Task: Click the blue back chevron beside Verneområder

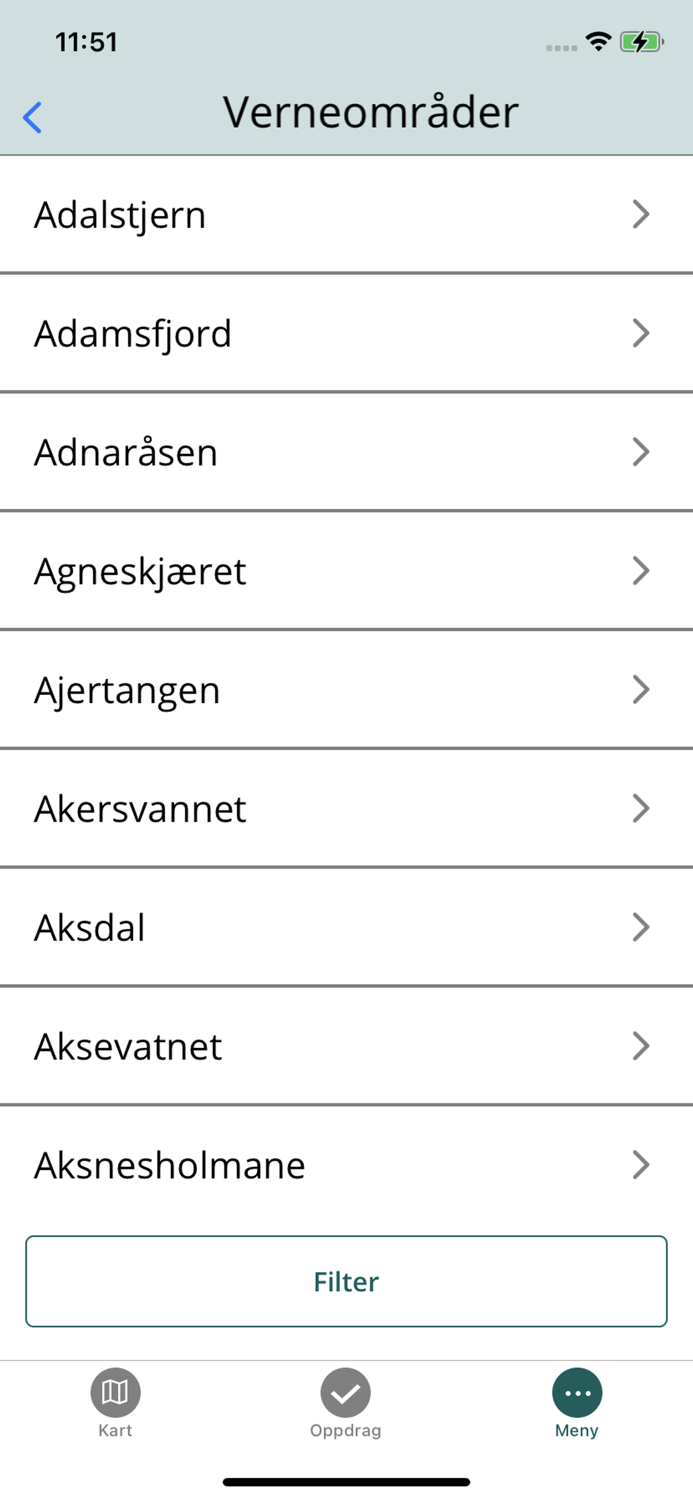Action: pos(31,116)
